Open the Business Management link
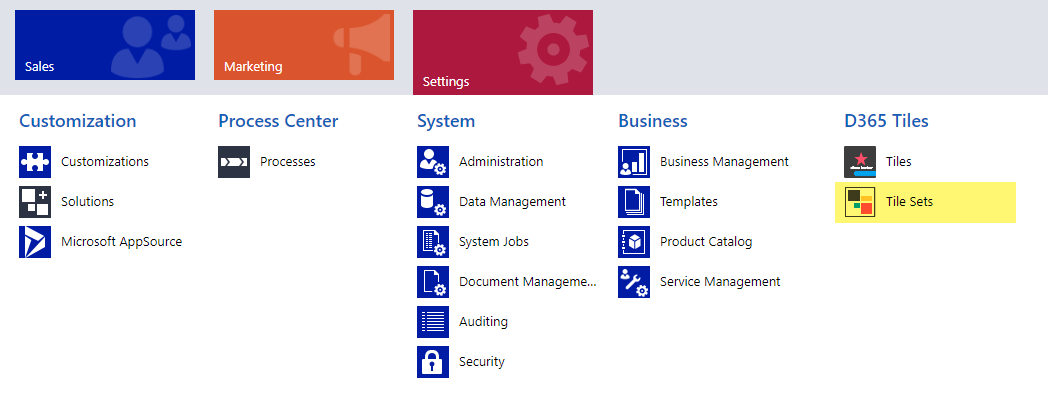The image size is (1048, 401). [725, 162]
